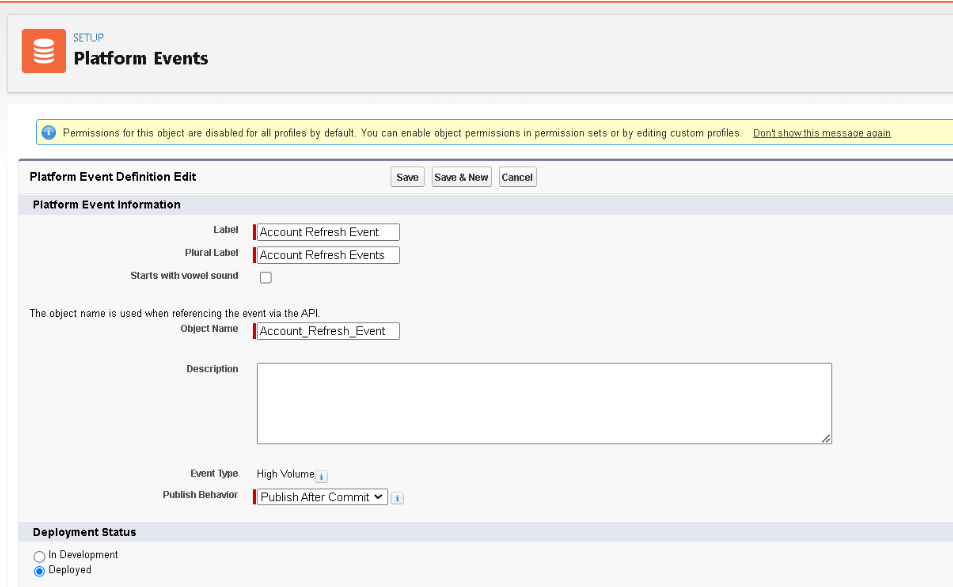Go to the SETUP breadcrumb link
The height and width of the screenshot is (587, 953).
pos(89,38)
